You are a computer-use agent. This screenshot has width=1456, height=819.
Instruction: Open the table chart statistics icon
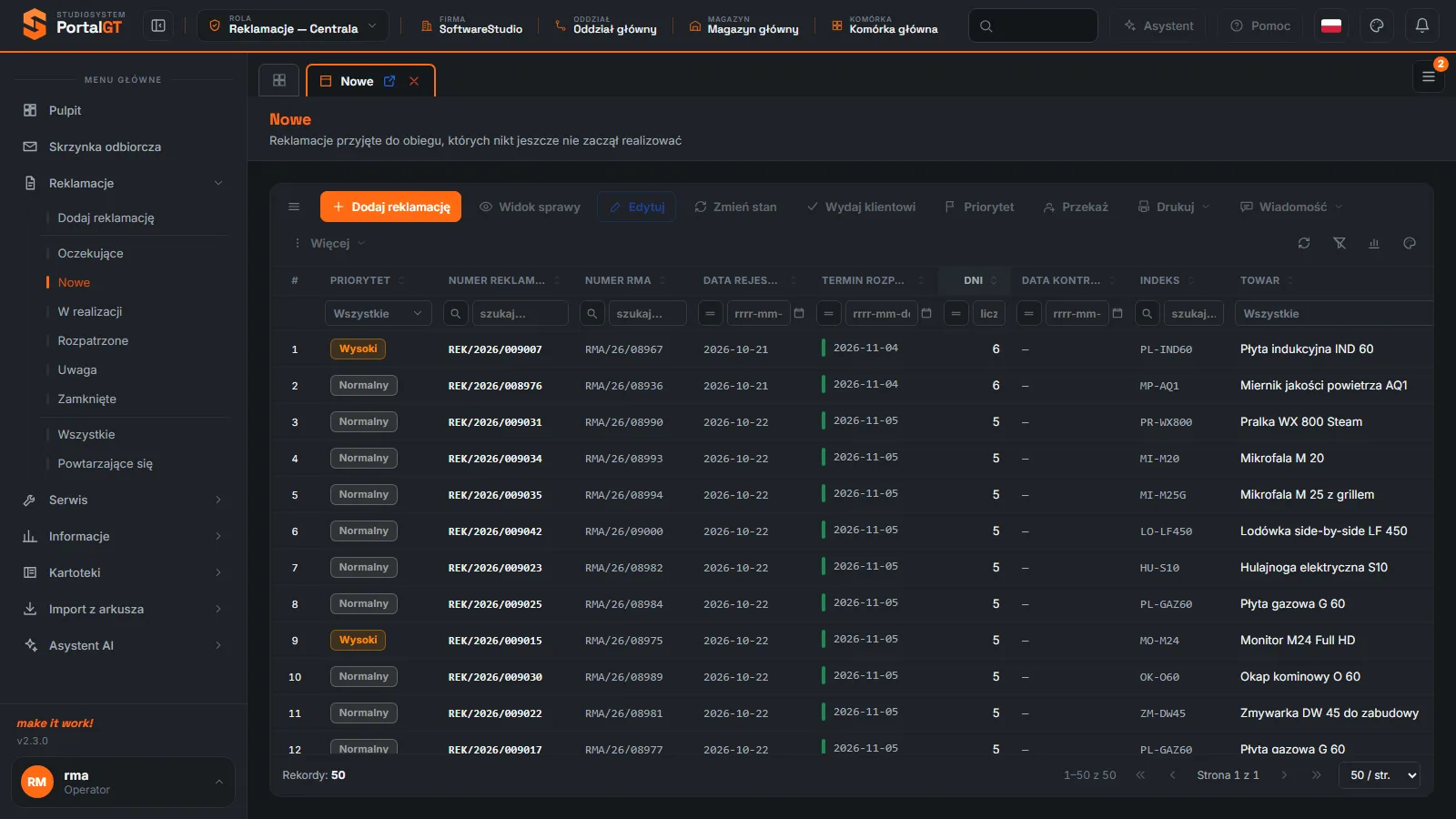[1374, 243]
